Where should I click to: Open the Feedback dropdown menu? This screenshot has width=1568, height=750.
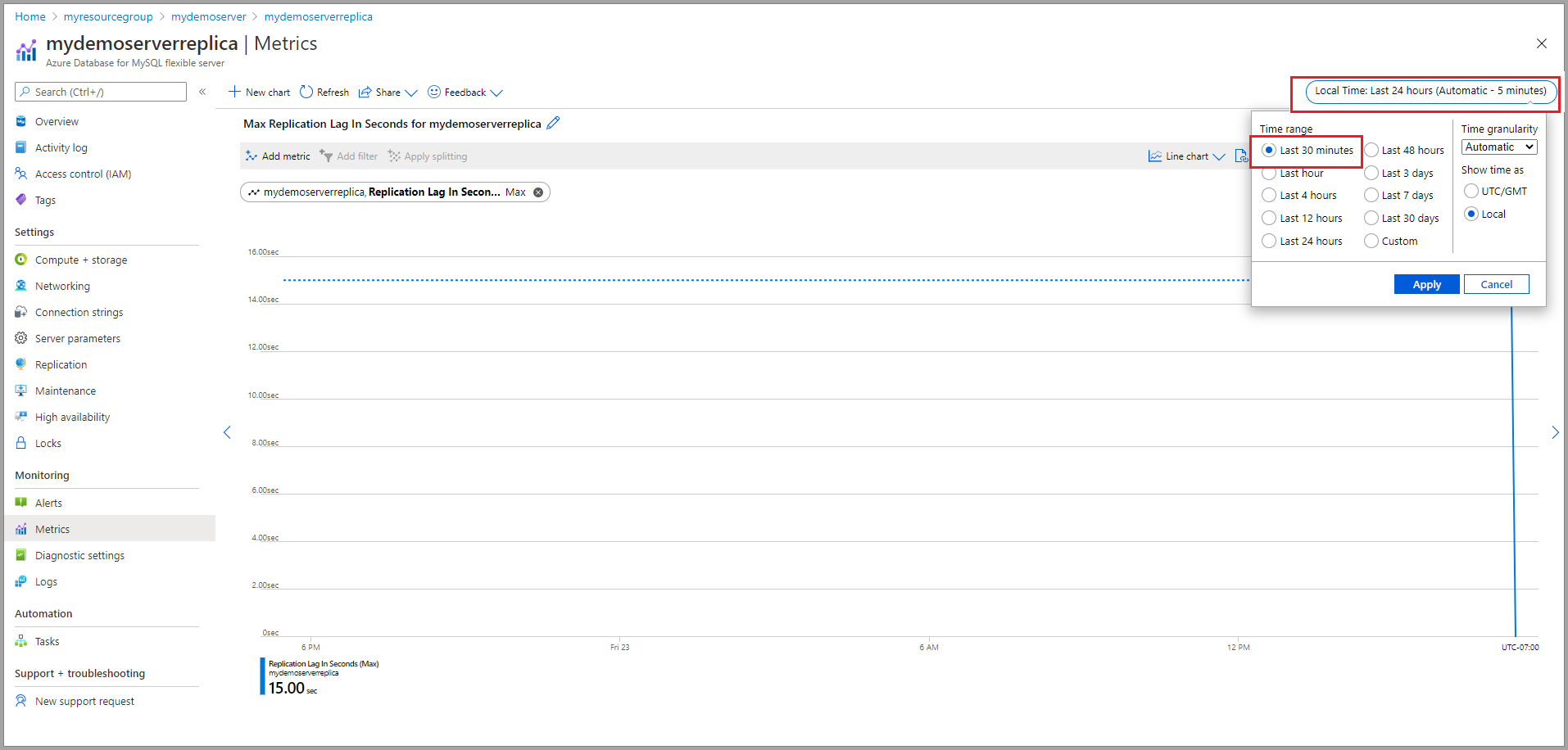click(465, 92)
